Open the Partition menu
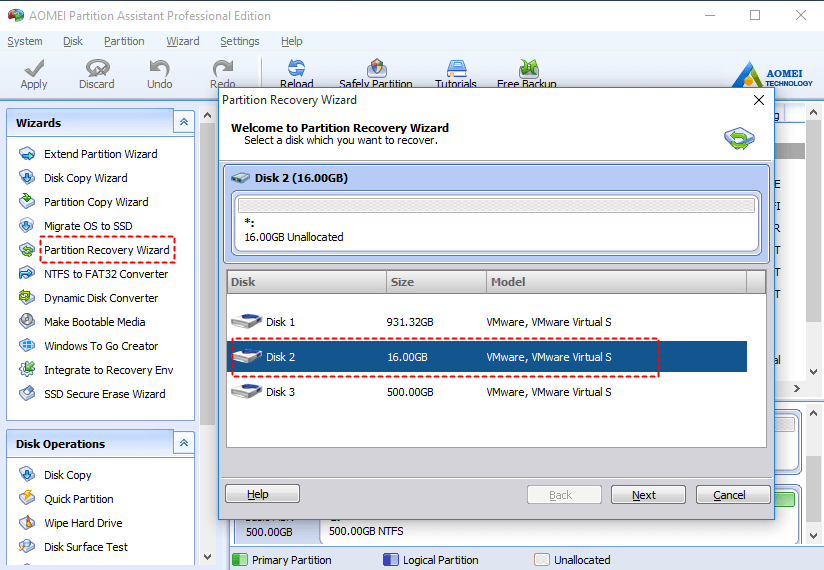The image size is (824, 570). (x=124, y=41)
